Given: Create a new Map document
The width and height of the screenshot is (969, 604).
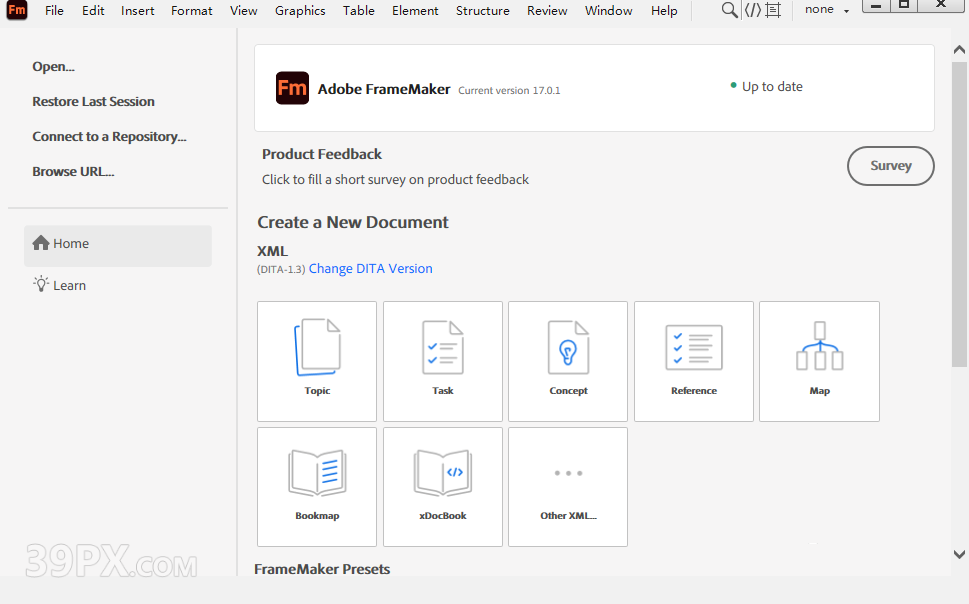Looking at the screenshot, I should click(x=819, y=361).
